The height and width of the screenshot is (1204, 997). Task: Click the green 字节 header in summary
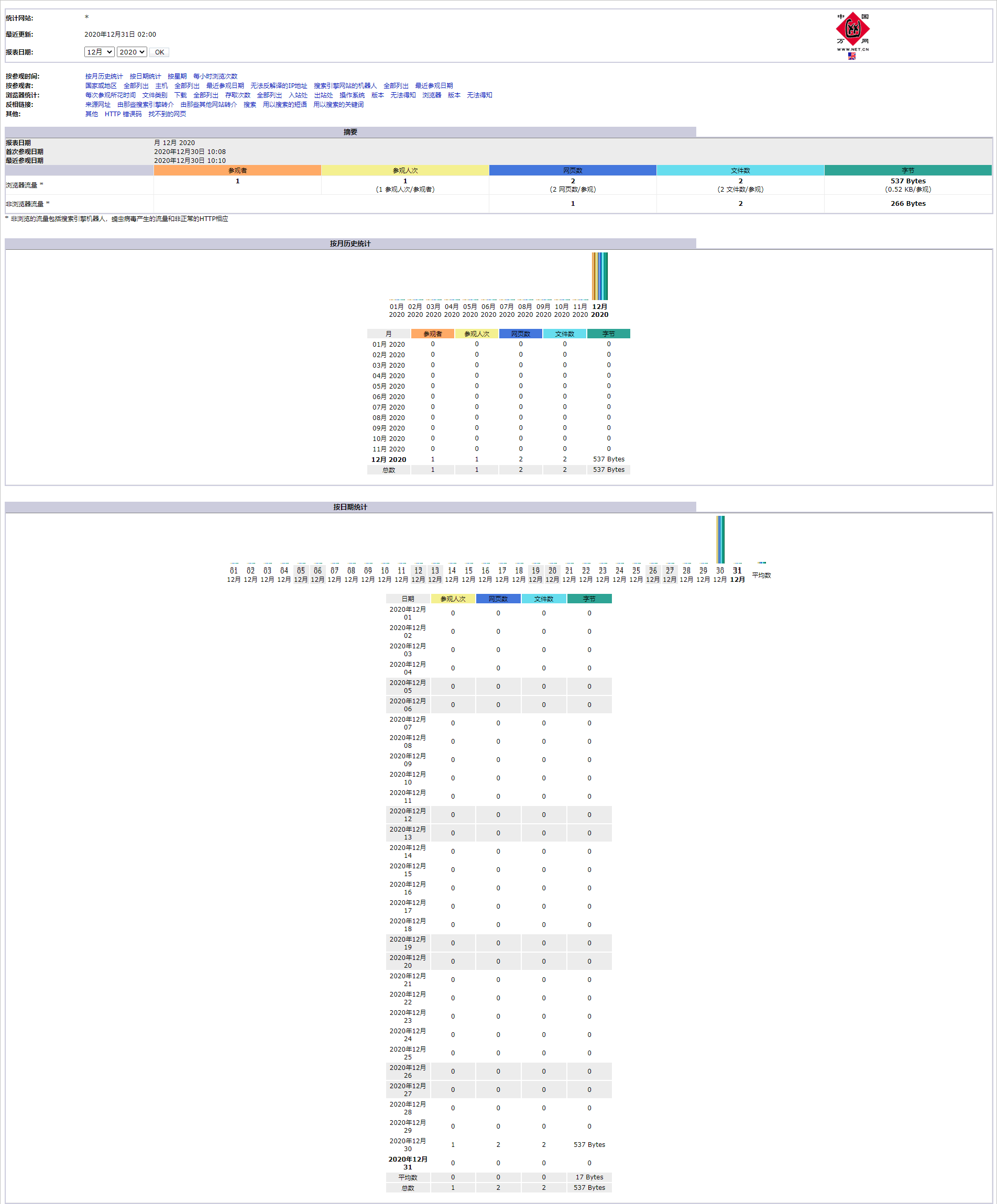pyautogui.click(x=907, y=170)
